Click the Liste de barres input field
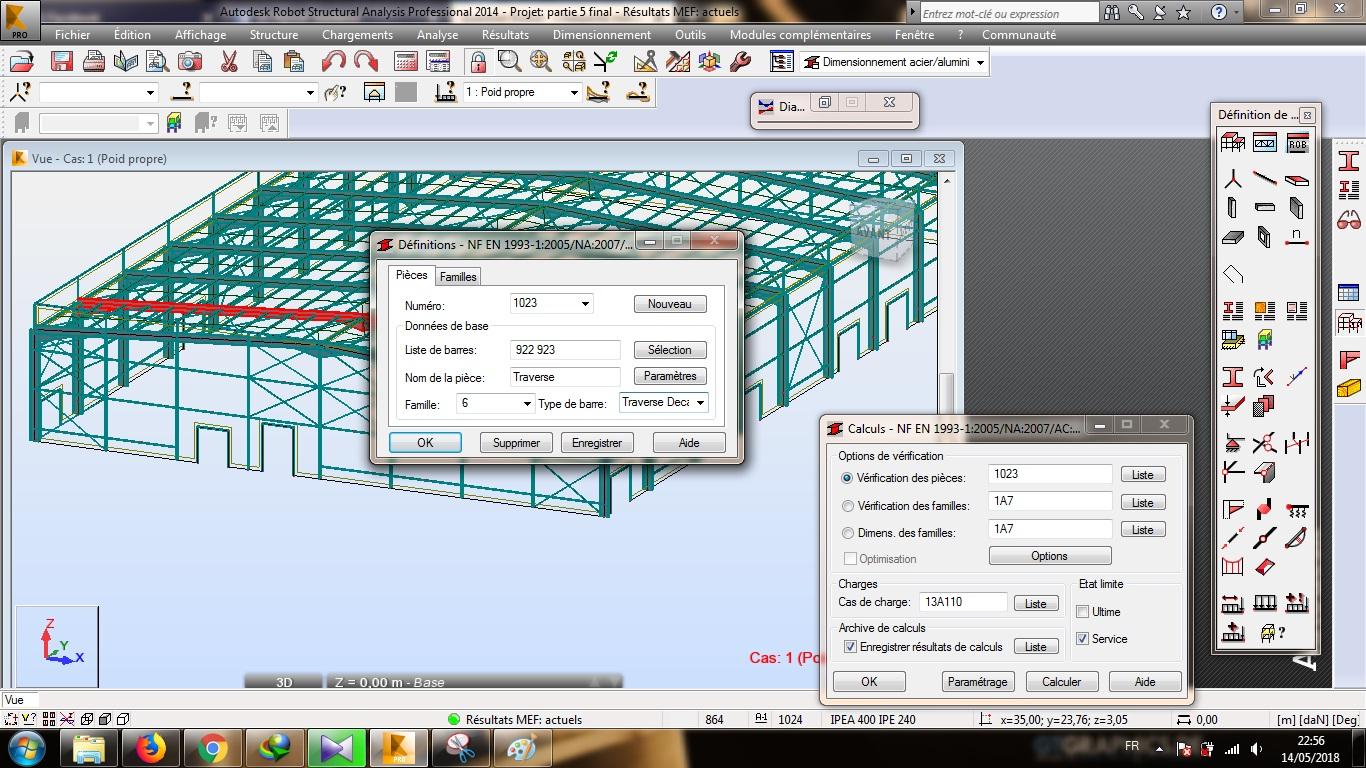This screenshot has width=1366, height=768. coord(565,350)
